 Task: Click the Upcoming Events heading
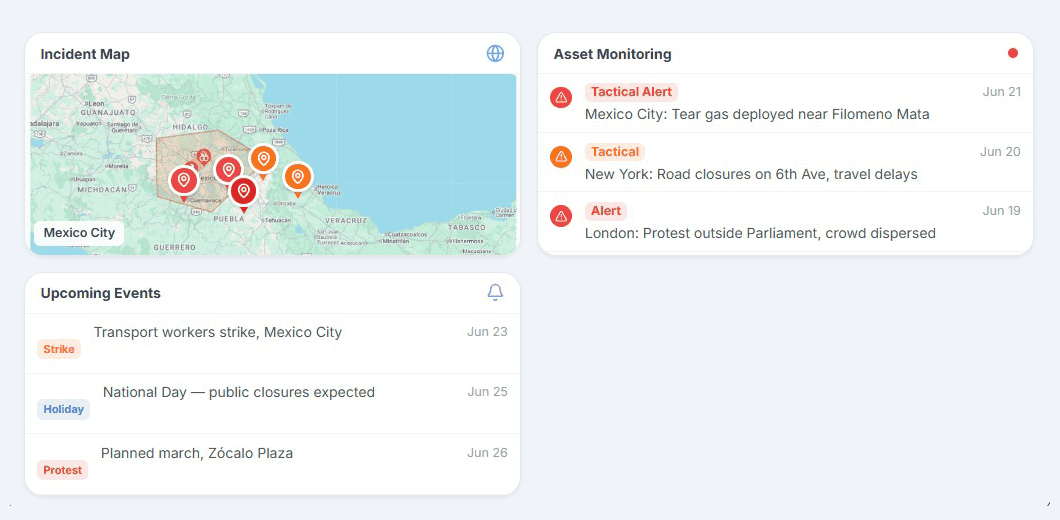pyautogui.click(x=101, y=293)
